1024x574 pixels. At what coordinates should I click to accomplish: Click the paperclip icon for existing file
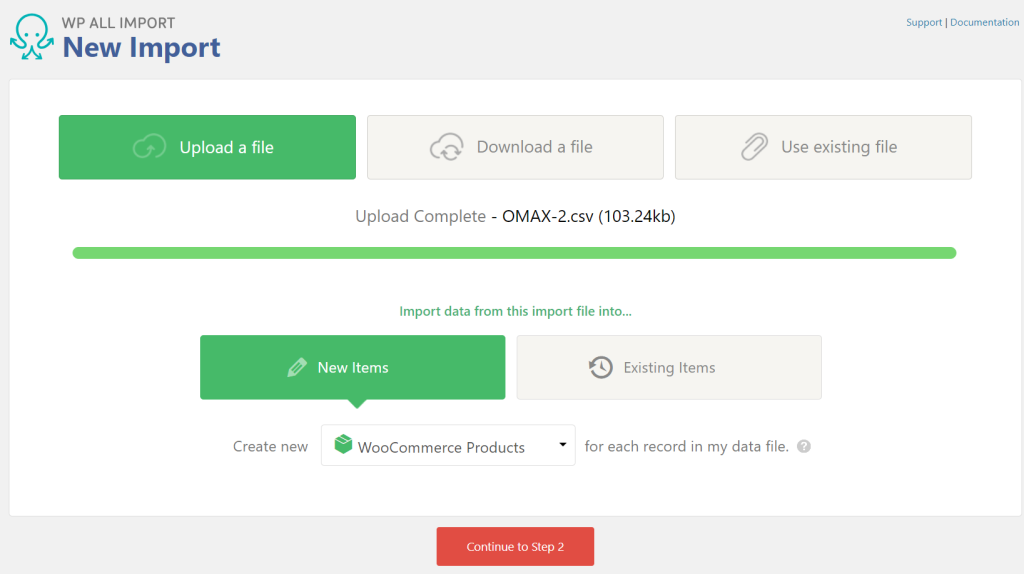coord(753,148)
